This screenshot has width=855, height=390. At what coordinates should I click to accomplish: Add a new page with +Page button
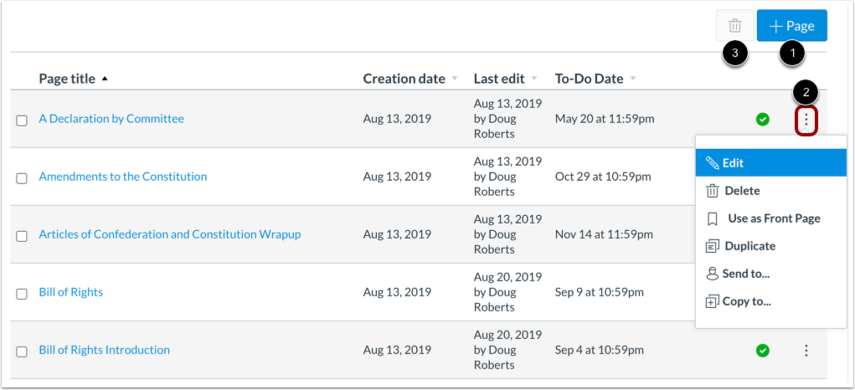pyautogui.click(x=792, y=26)
